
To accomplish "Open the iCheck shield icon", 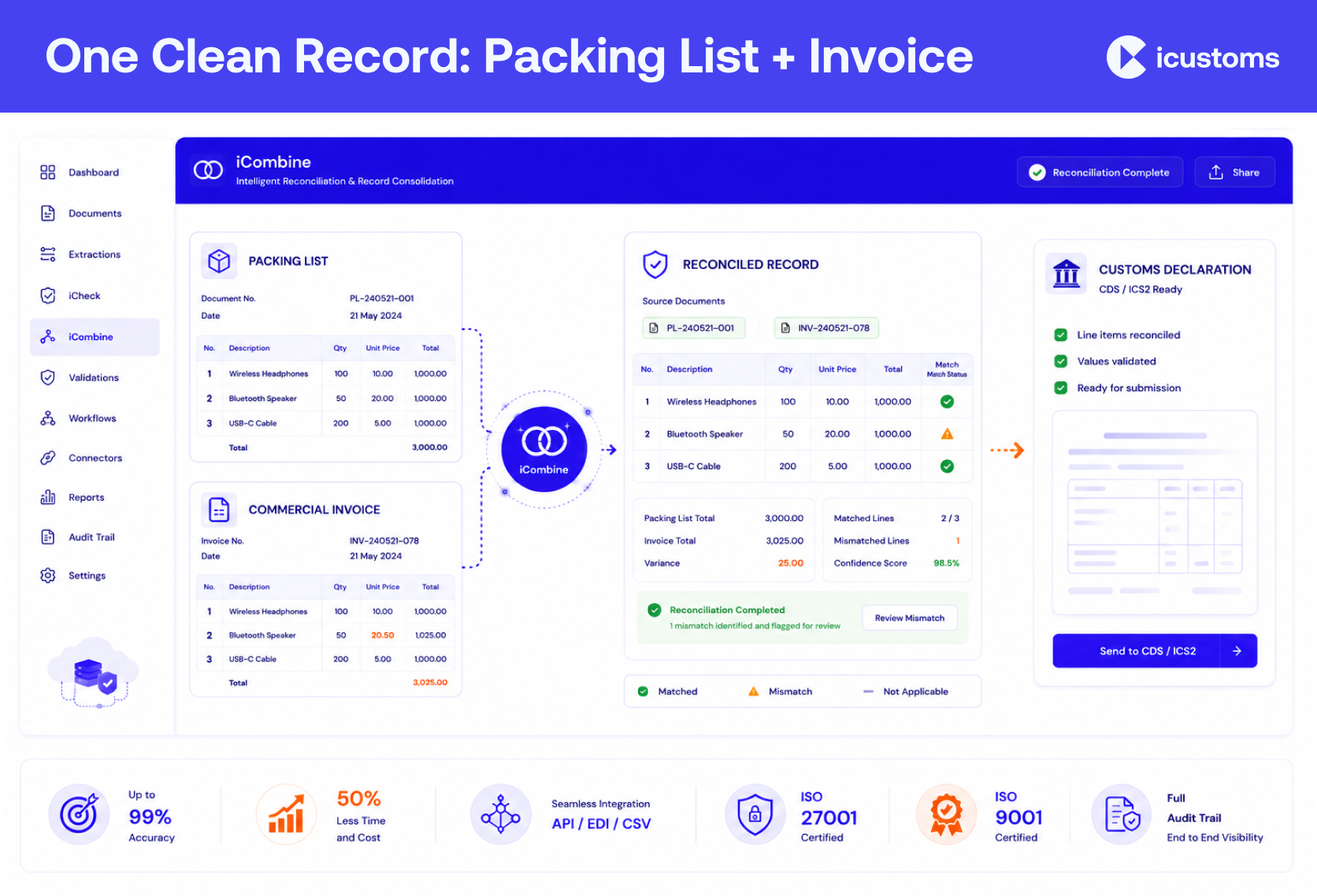I will tap(48, 295).
